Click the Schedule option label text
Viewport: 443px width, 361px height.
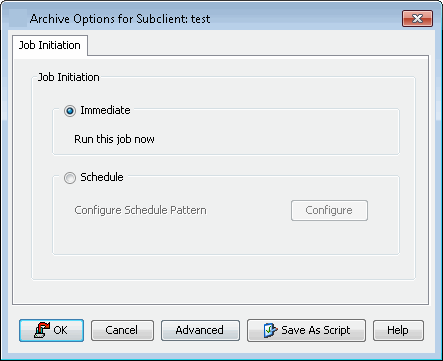(102, 177)
